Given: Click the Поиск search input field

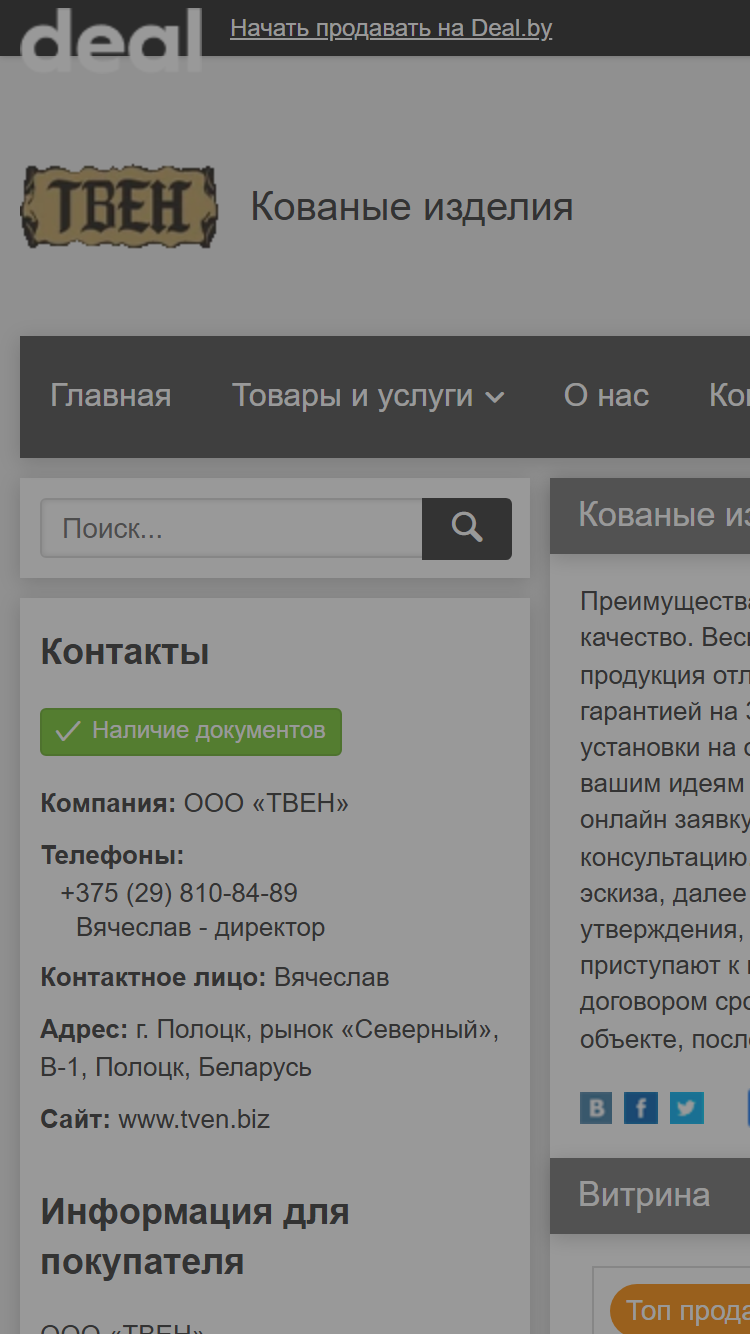Looking at the screenshot, I should point(231,528).
